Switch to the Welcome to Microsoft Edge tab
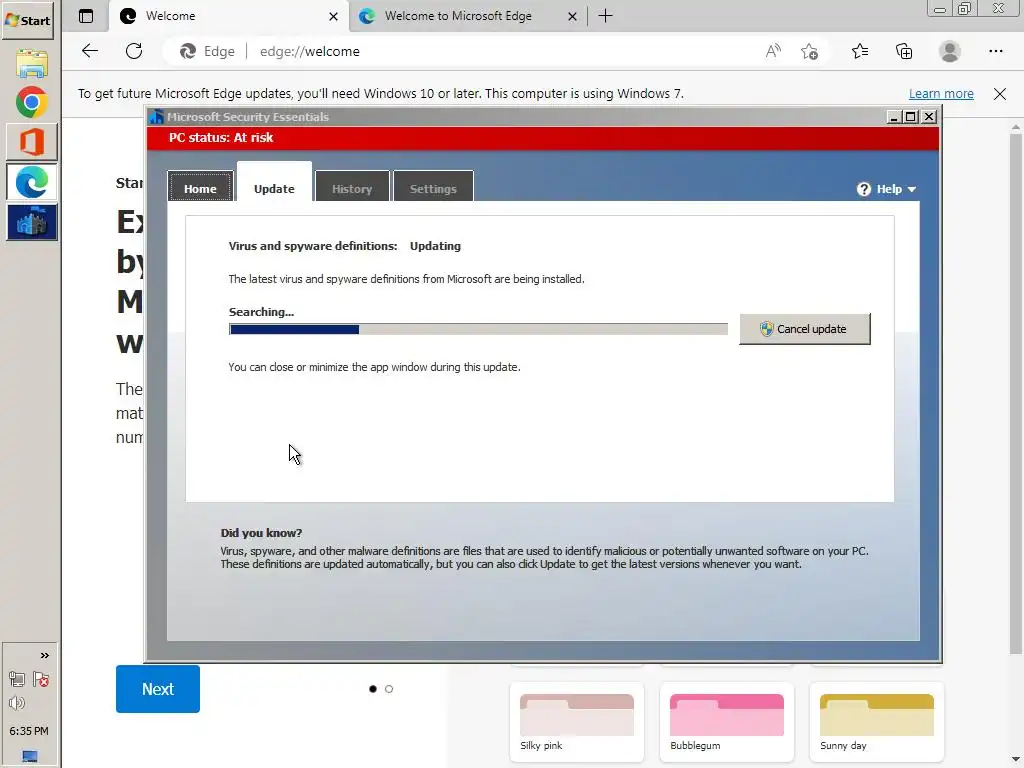The width and height of the screenshot is (1024, 768). [x=467, y=16]
